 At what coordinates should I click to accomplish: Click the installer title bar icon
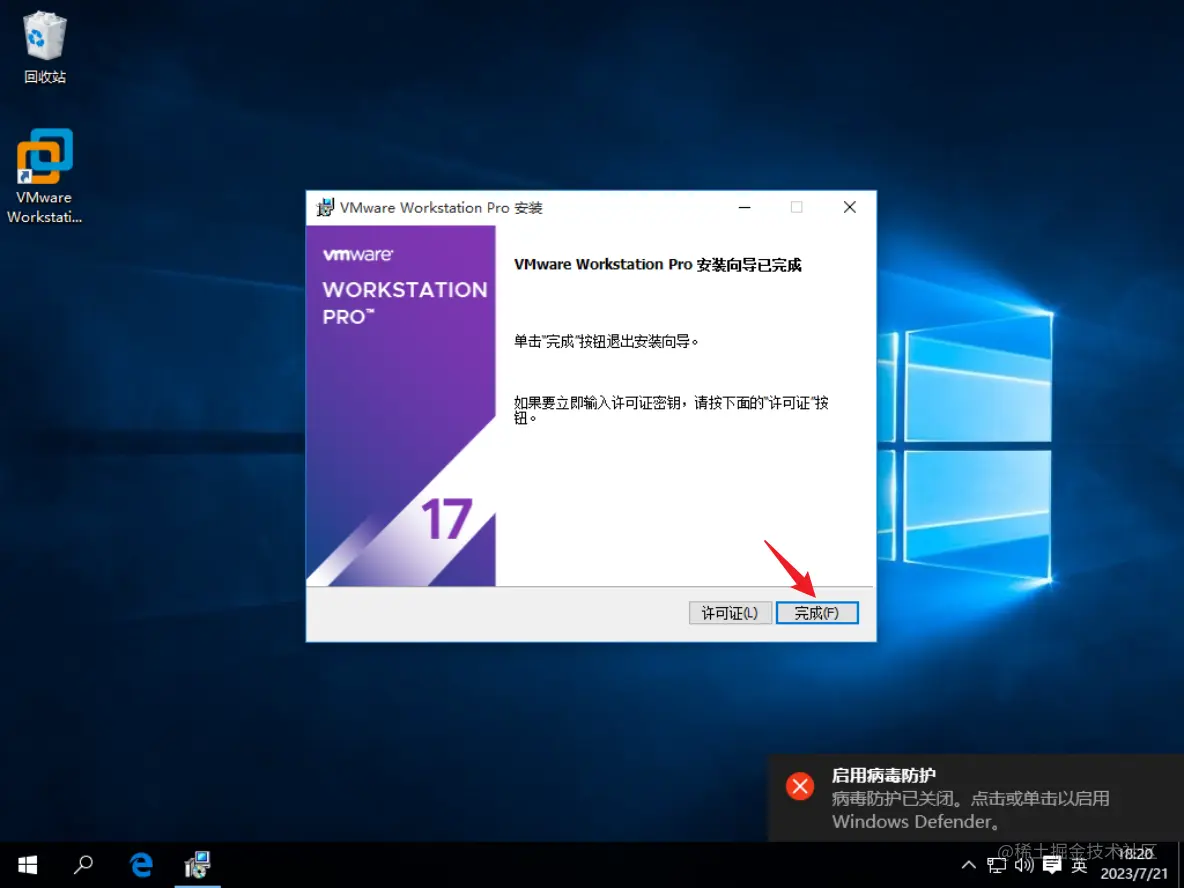(325, 208)
